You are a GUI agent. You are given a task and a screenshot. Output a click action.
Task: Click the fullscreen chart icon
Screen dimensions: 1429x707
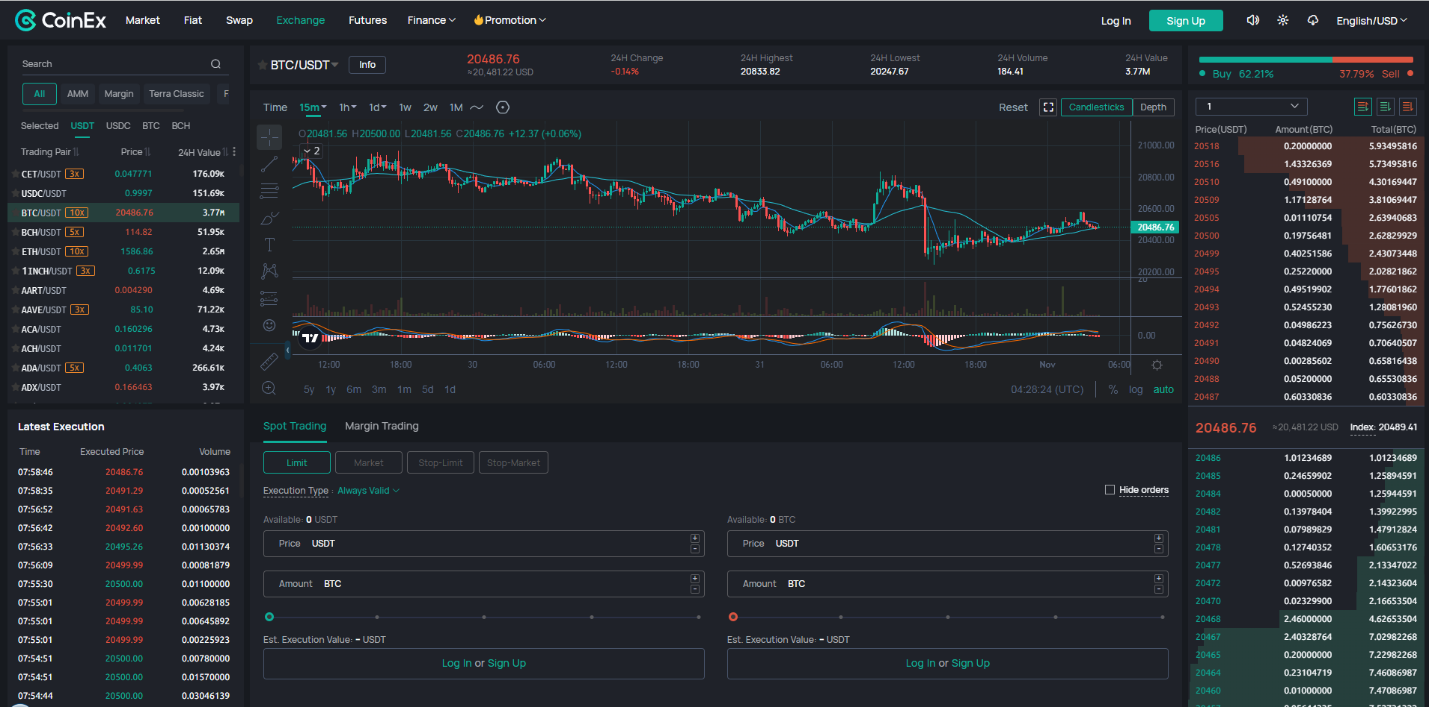pyautogui.click(x=1047, y=107)
